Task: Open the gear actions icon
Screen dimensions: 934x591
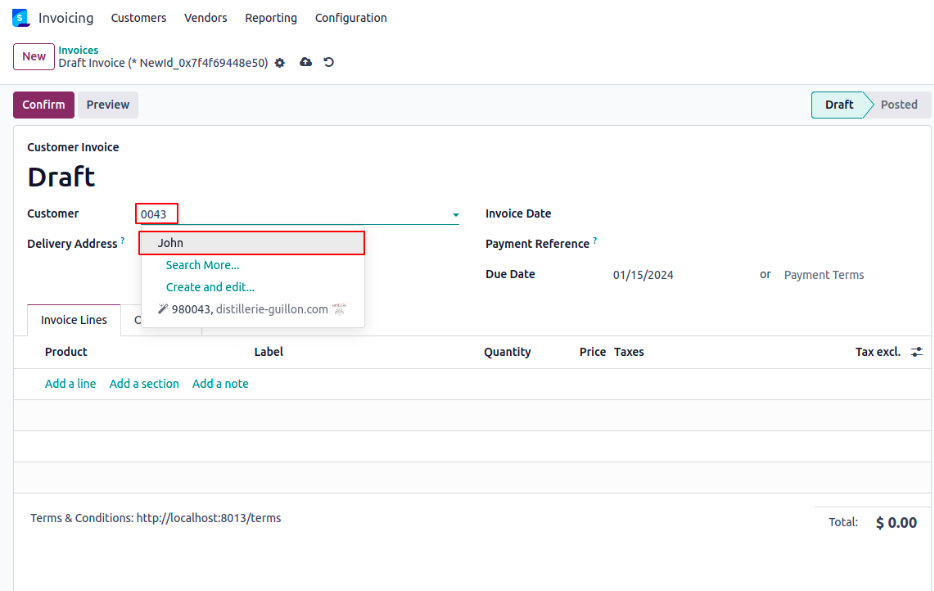Action: coord(280,63)
